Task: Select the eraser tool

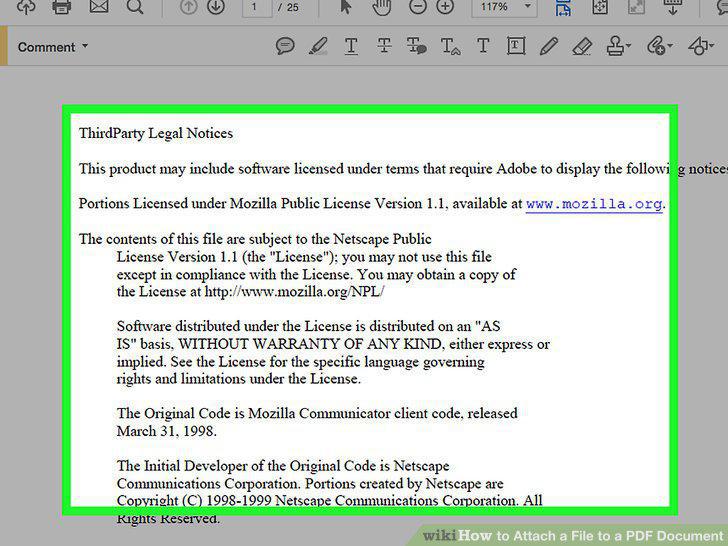Action: click(x=582, y=46)
